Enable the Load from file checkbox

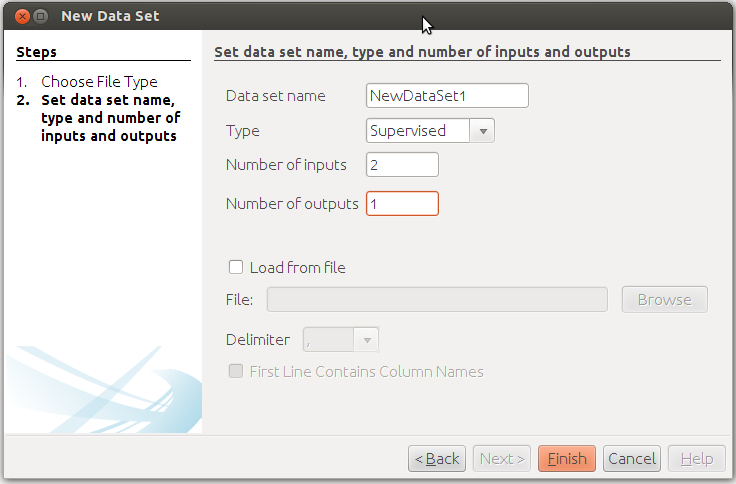point(236,267)
